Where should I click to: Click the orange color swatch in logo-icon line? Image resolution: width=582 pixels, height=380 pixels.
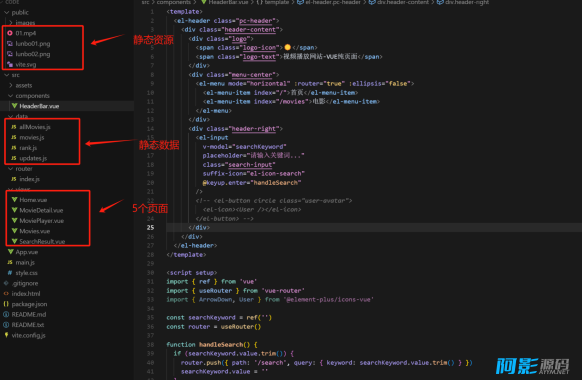tap(287, 47)
